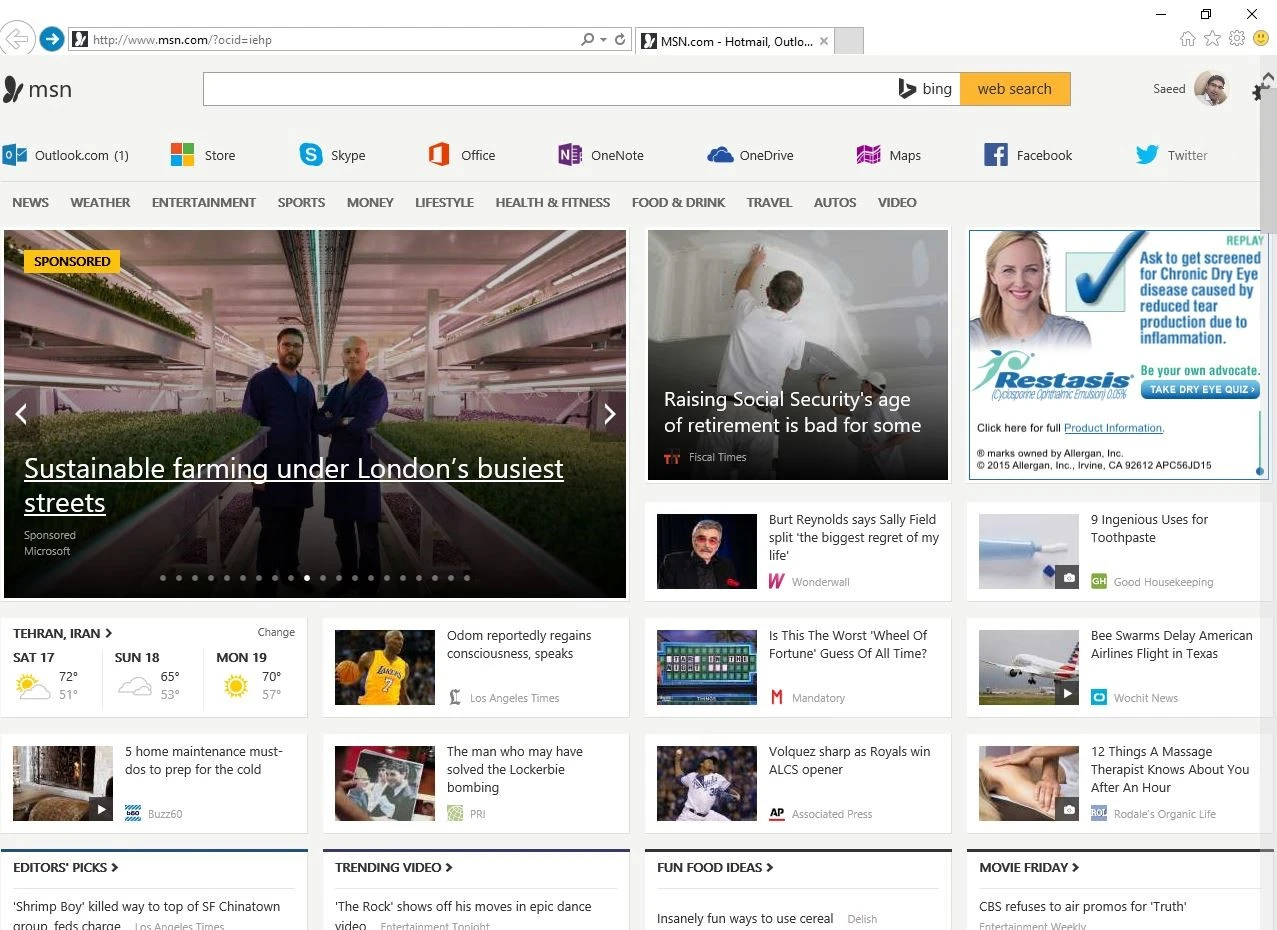Open the SPORTS menu item

301,202
